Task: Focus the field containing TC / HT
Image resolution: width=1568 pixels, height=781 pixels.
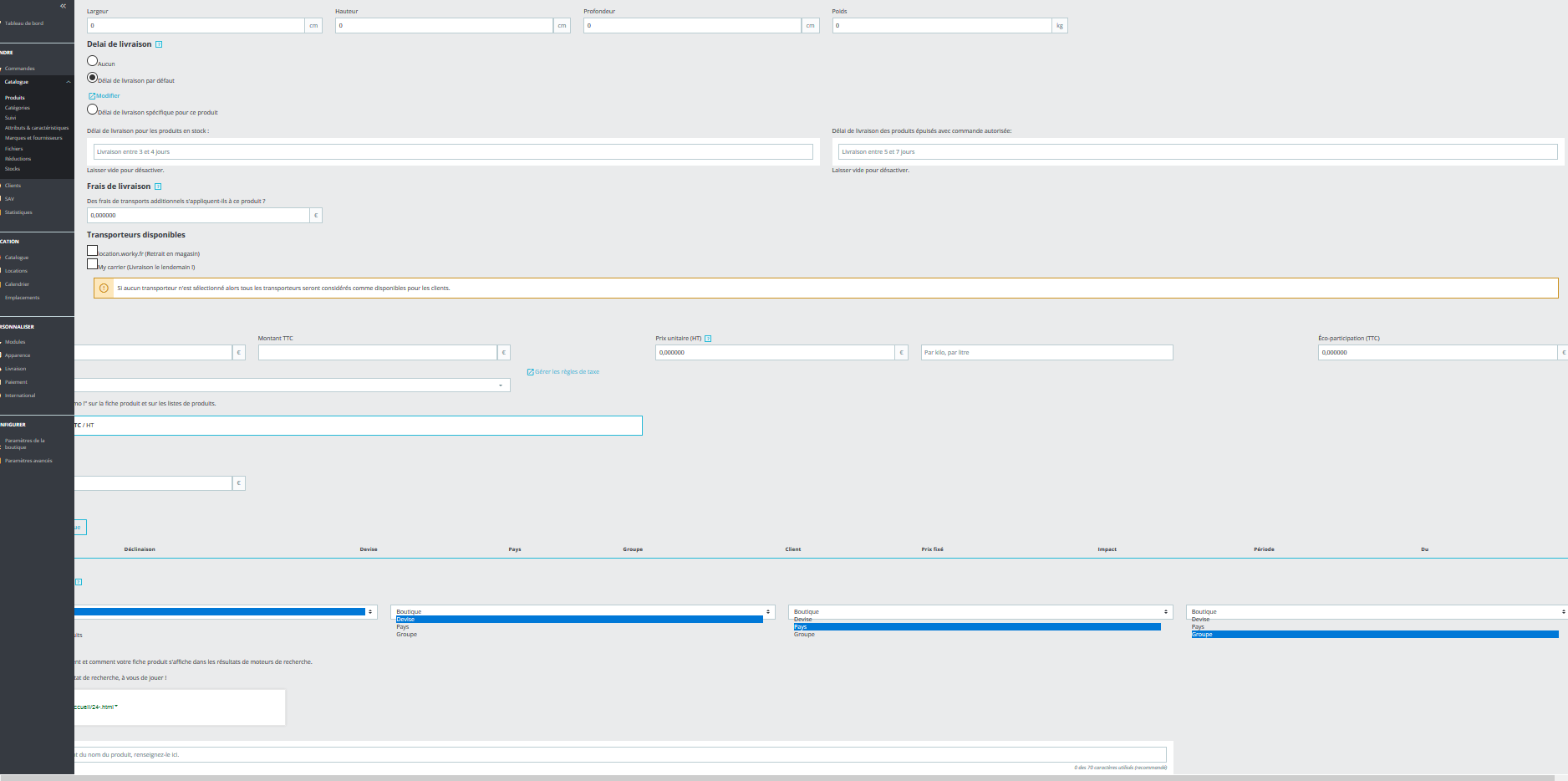Action: (358, 426)
